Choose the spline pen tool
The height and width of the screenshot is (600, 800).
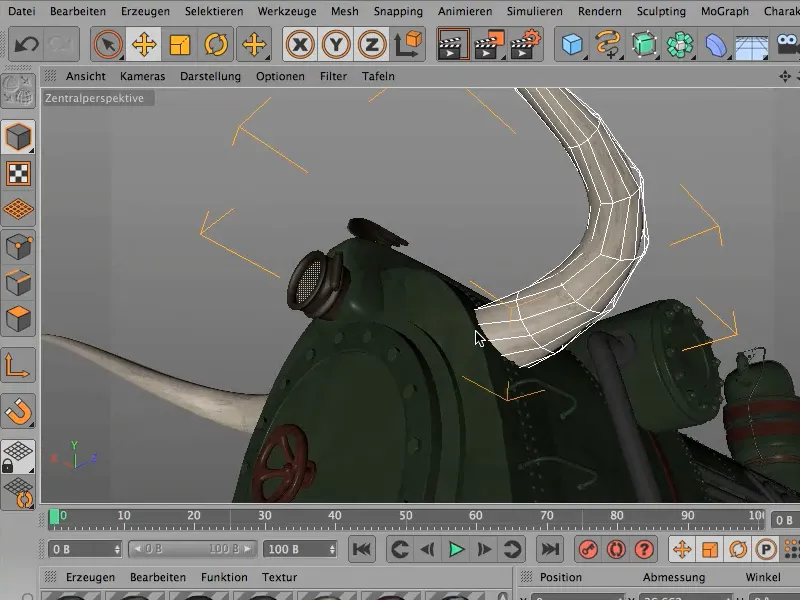point(608,45)
